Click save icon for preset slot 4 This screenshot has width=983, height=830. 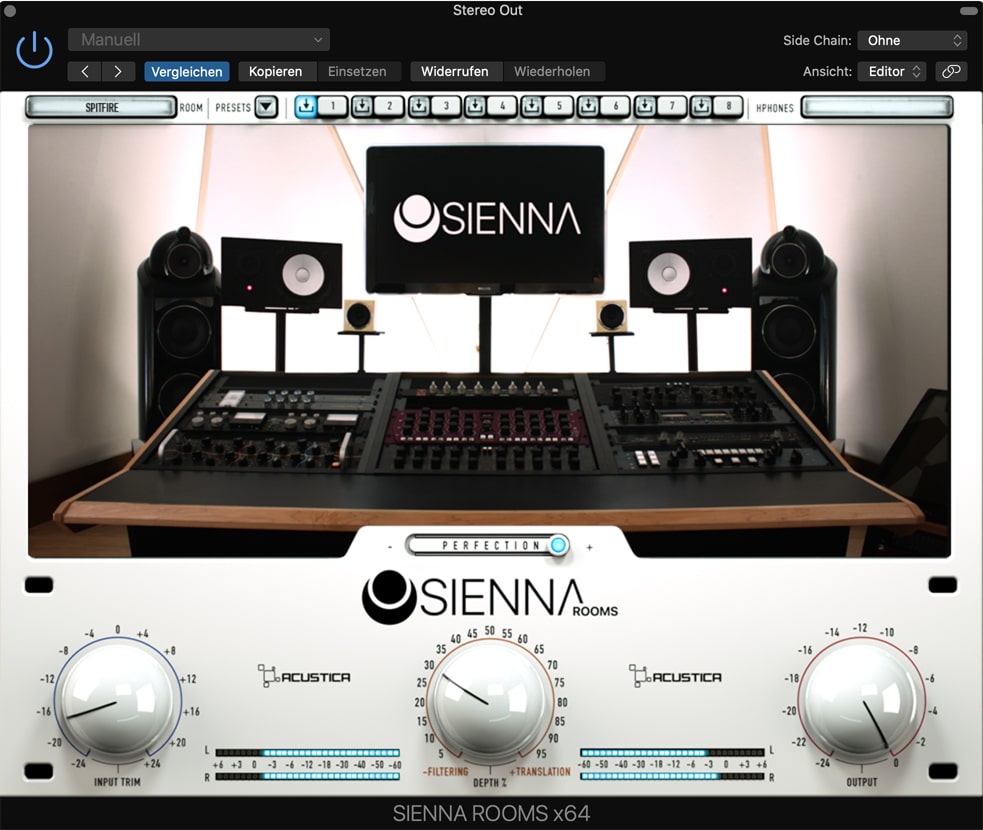coord(475,107)
